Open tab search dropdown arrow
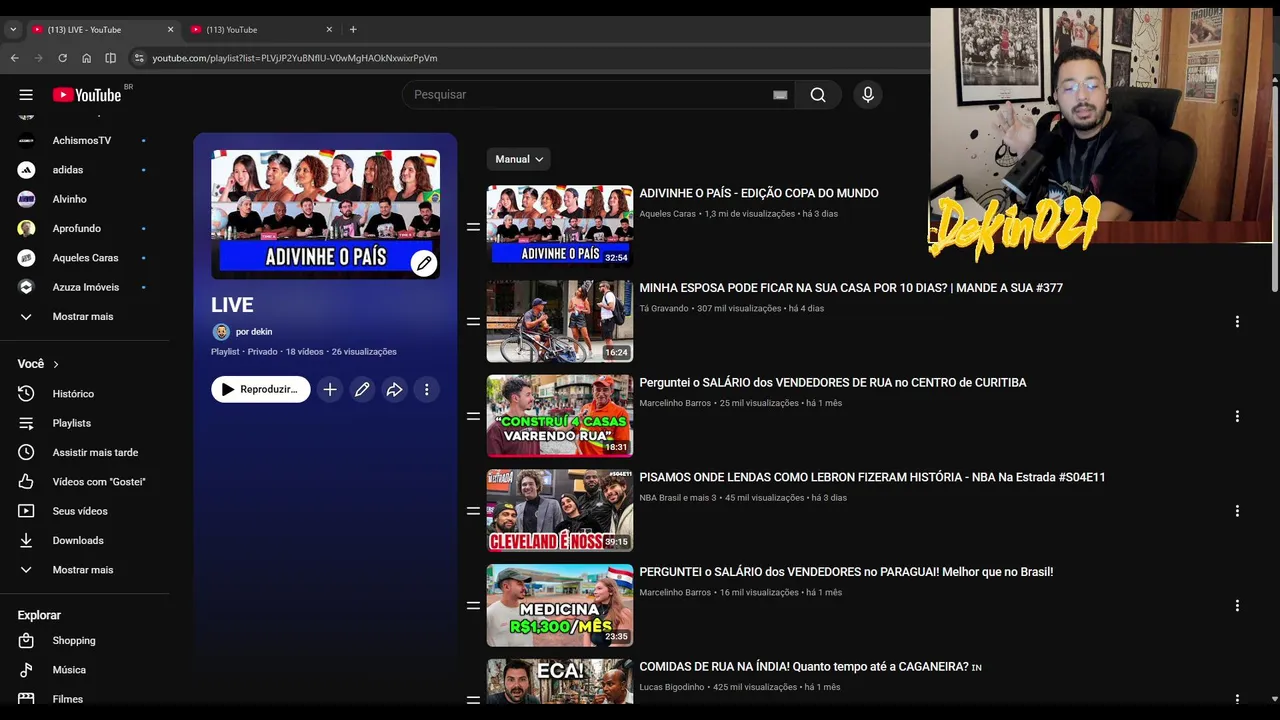The height and width of the screenshot is (720, 1280). pyautogui.click(x=13, y=30)
